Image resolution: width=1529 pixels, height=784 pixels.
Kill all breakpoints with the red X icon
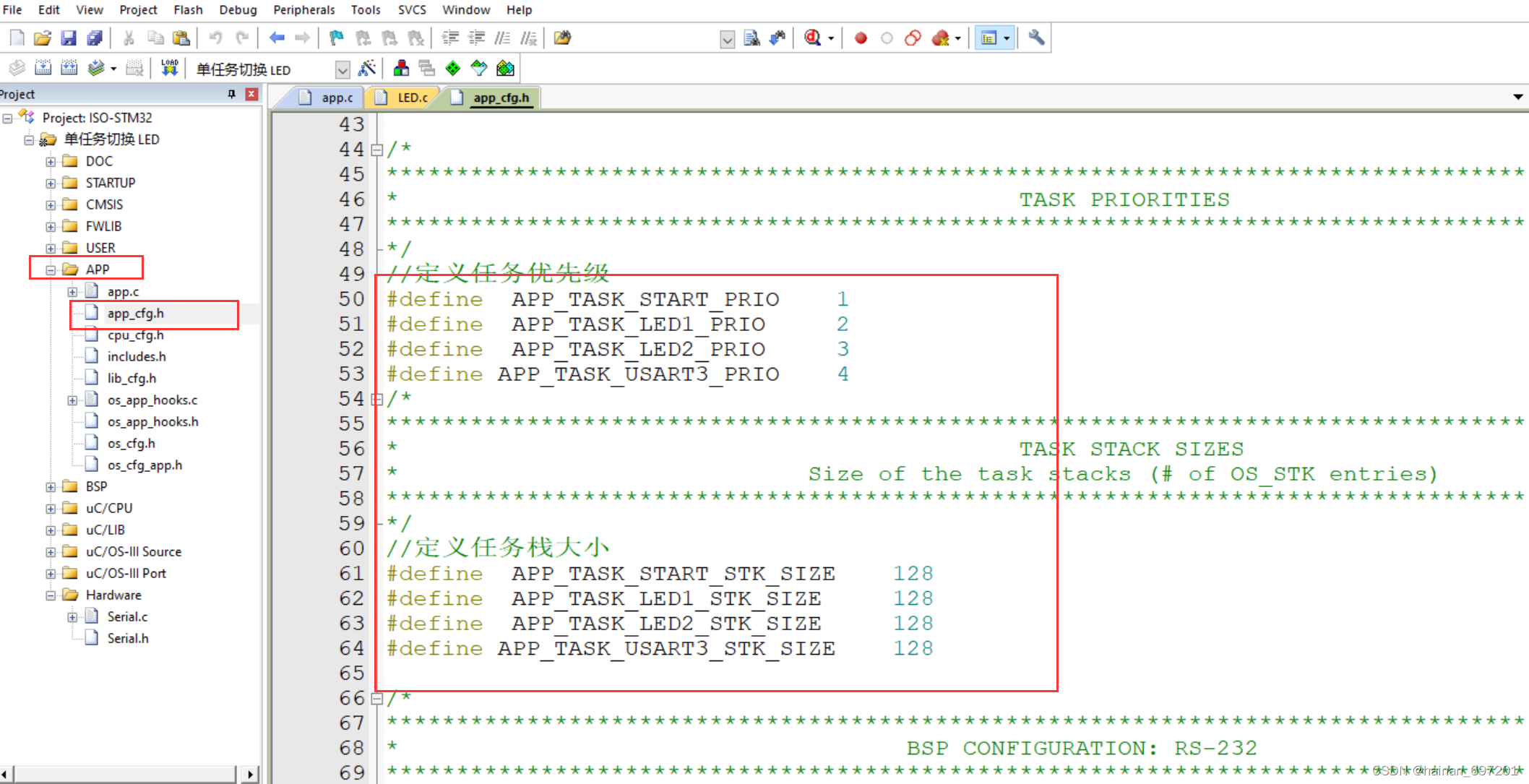pos(940,38)
